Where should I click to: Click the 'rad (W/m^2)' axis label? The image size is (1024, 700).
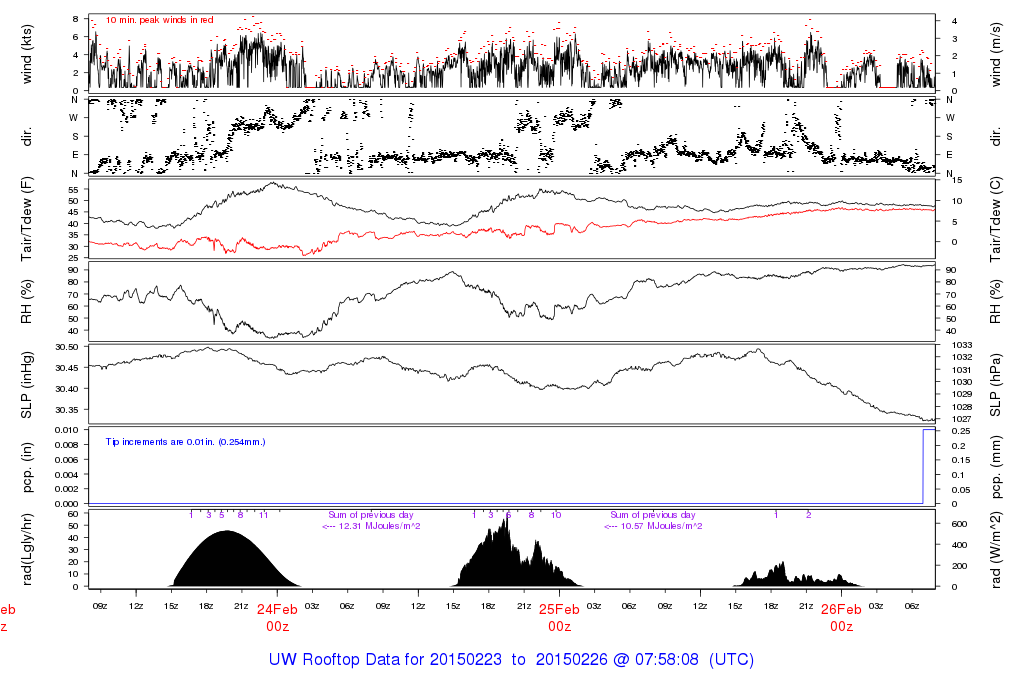click(x=998, y=548)
